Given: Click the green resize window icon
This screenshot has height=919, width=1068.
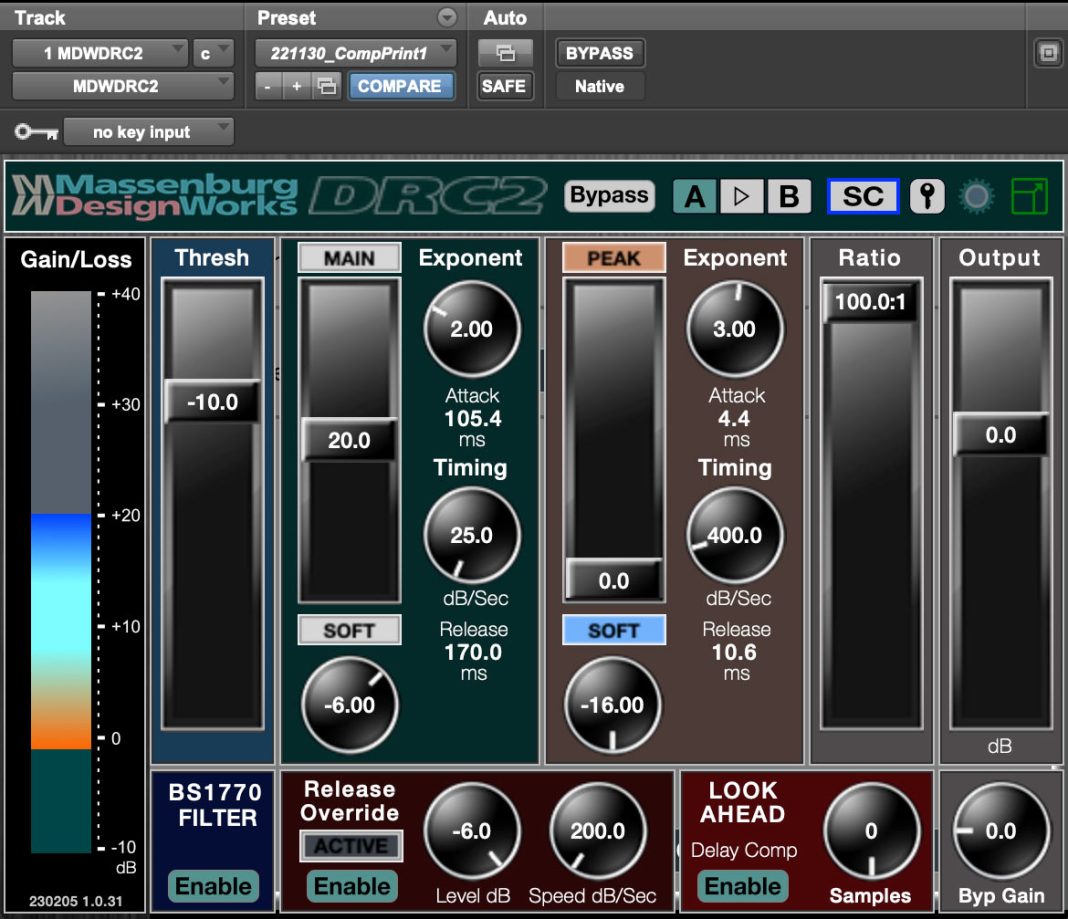Looking at the screenshot, I should pyautogui.click(x=1029, y=197).
